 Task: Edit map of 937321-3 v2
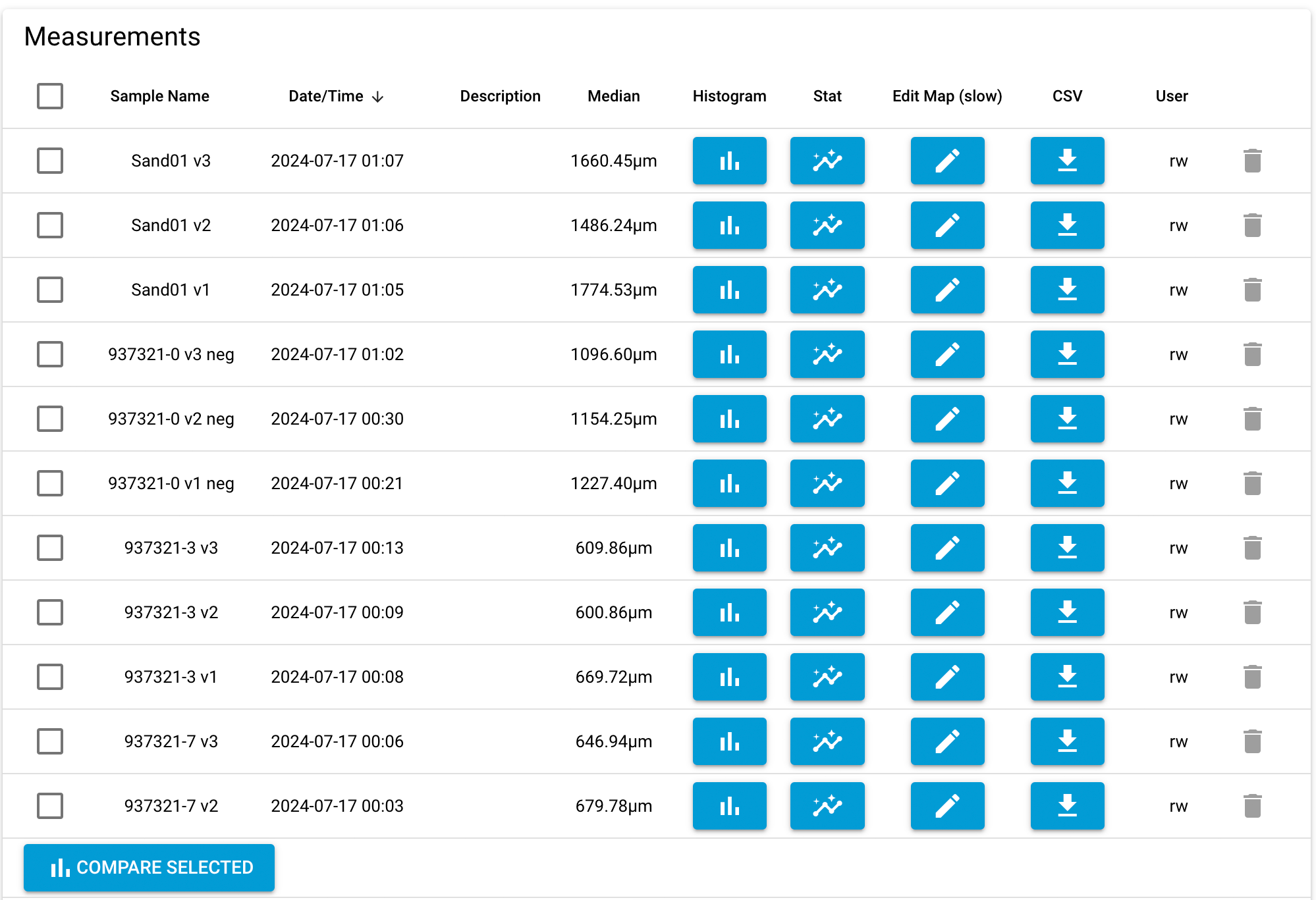(x=946, y=612)
